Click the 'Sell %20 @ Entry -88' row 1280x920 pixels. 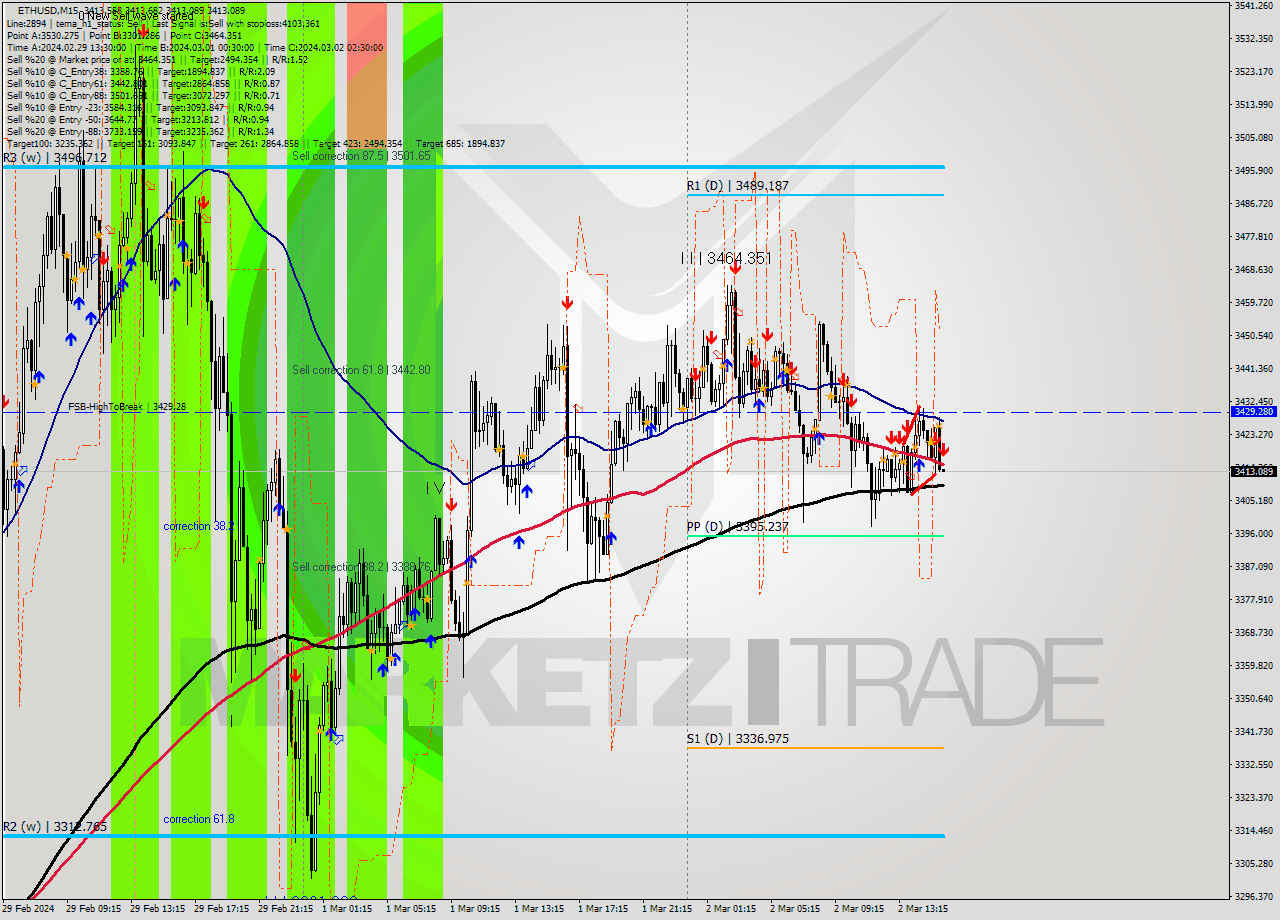tap(141, 131)
